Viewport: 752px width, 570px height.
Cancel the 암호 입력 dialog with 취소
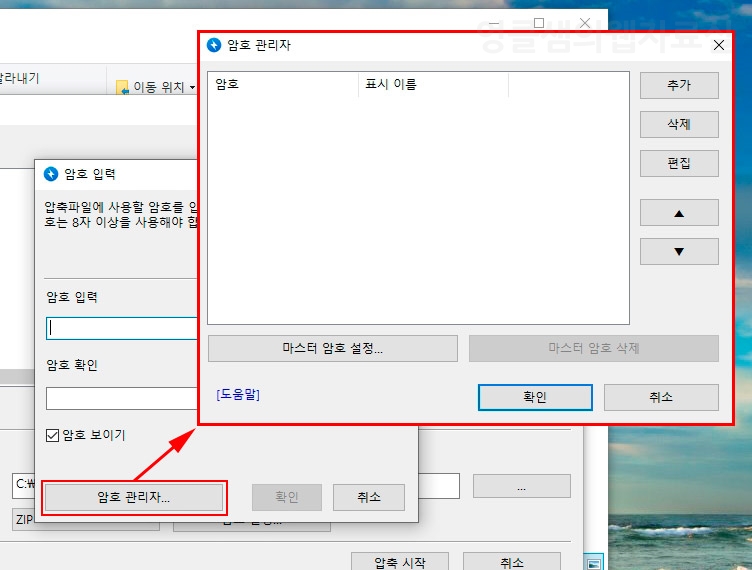click(x=369, y=498)
